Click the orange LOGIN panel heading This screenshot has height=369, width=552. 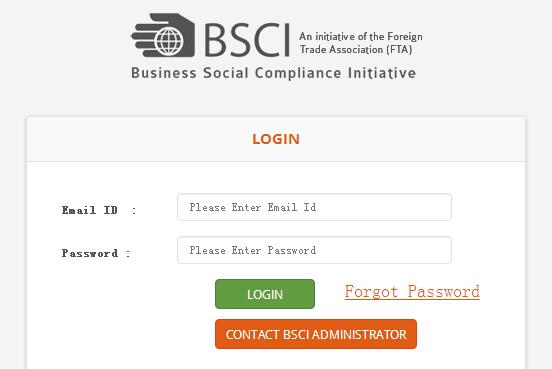(276, 139)
